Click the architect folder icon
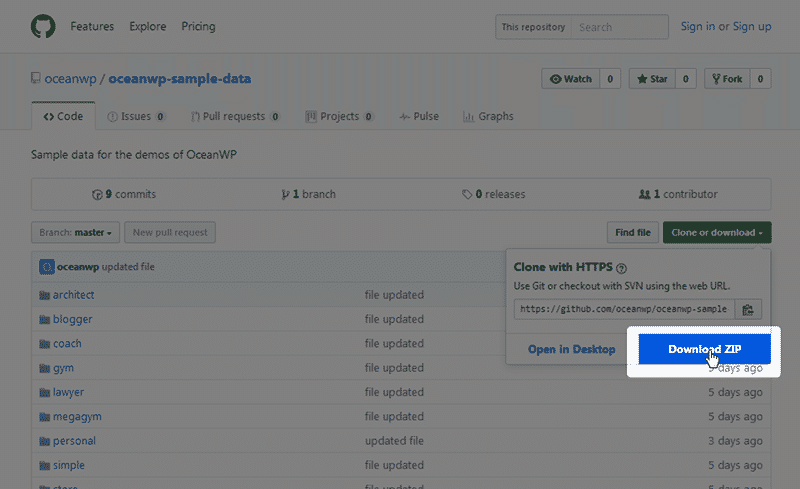This screenshot has height=489, width=800. (44, 295)
